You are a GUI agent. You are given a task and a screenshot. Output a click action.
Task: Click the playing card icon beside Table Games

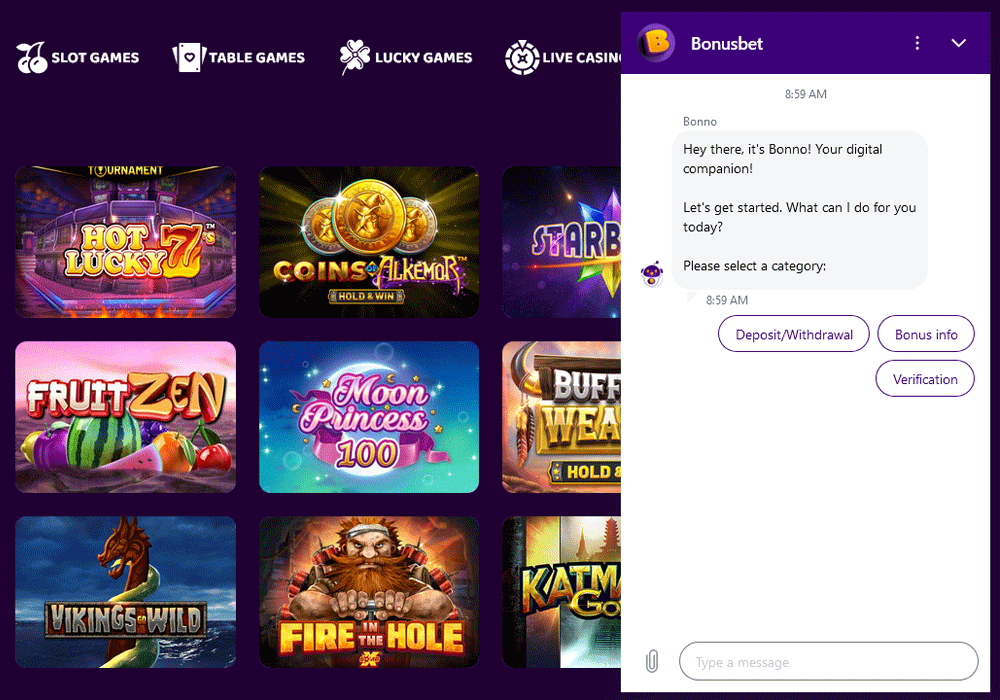[x=189, y=57]
